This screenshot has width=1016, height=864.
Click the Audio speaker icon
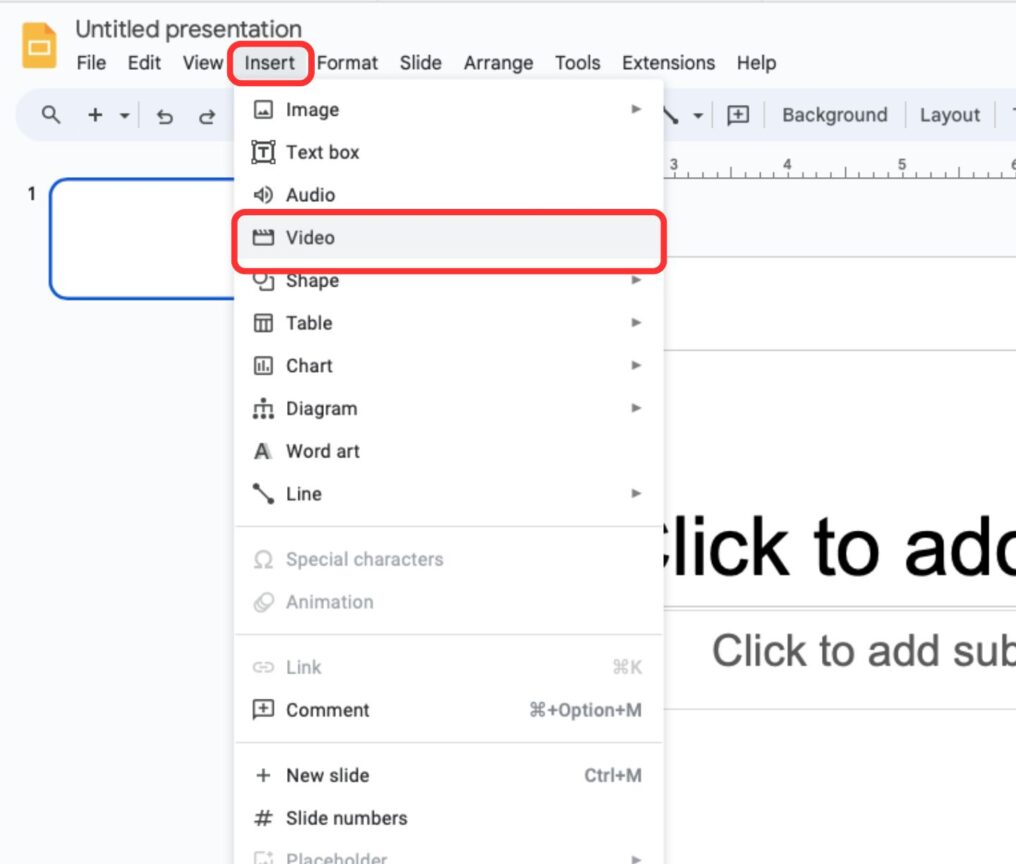tap(263, 195)
